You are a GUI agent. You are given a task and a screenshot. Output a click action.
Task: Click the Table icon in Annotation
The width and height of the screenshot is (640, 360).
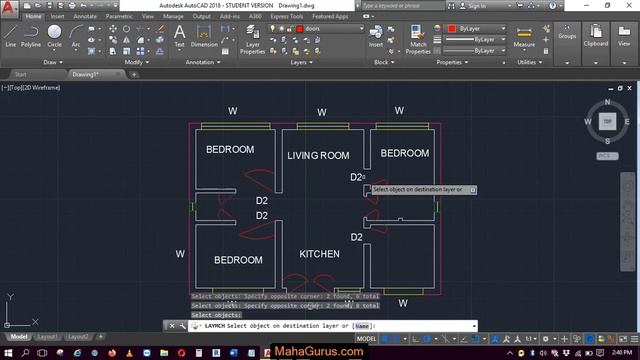coord(225,51)
